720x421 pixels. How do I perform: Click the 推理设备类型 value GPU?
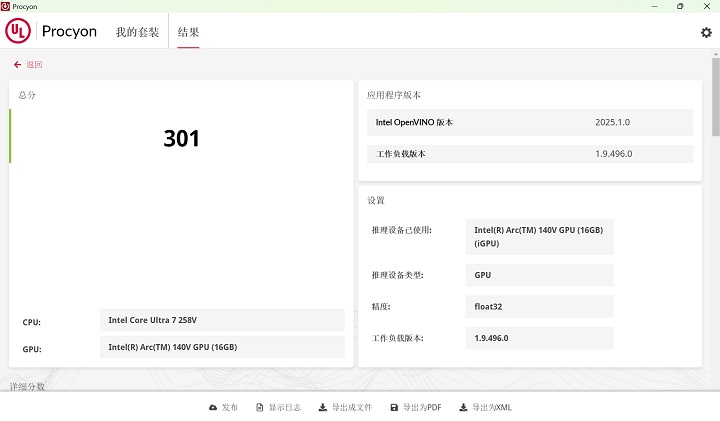pyautogui.click(x=540, y=275)
